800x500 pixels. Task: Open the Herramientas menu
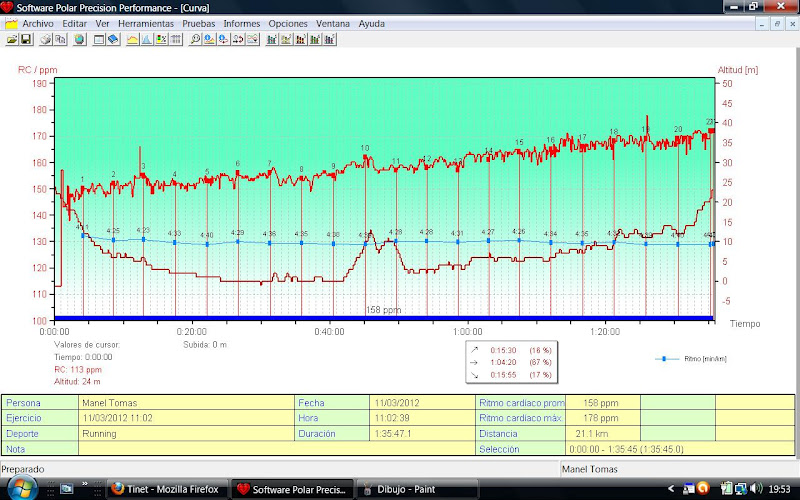pos(146,23)
